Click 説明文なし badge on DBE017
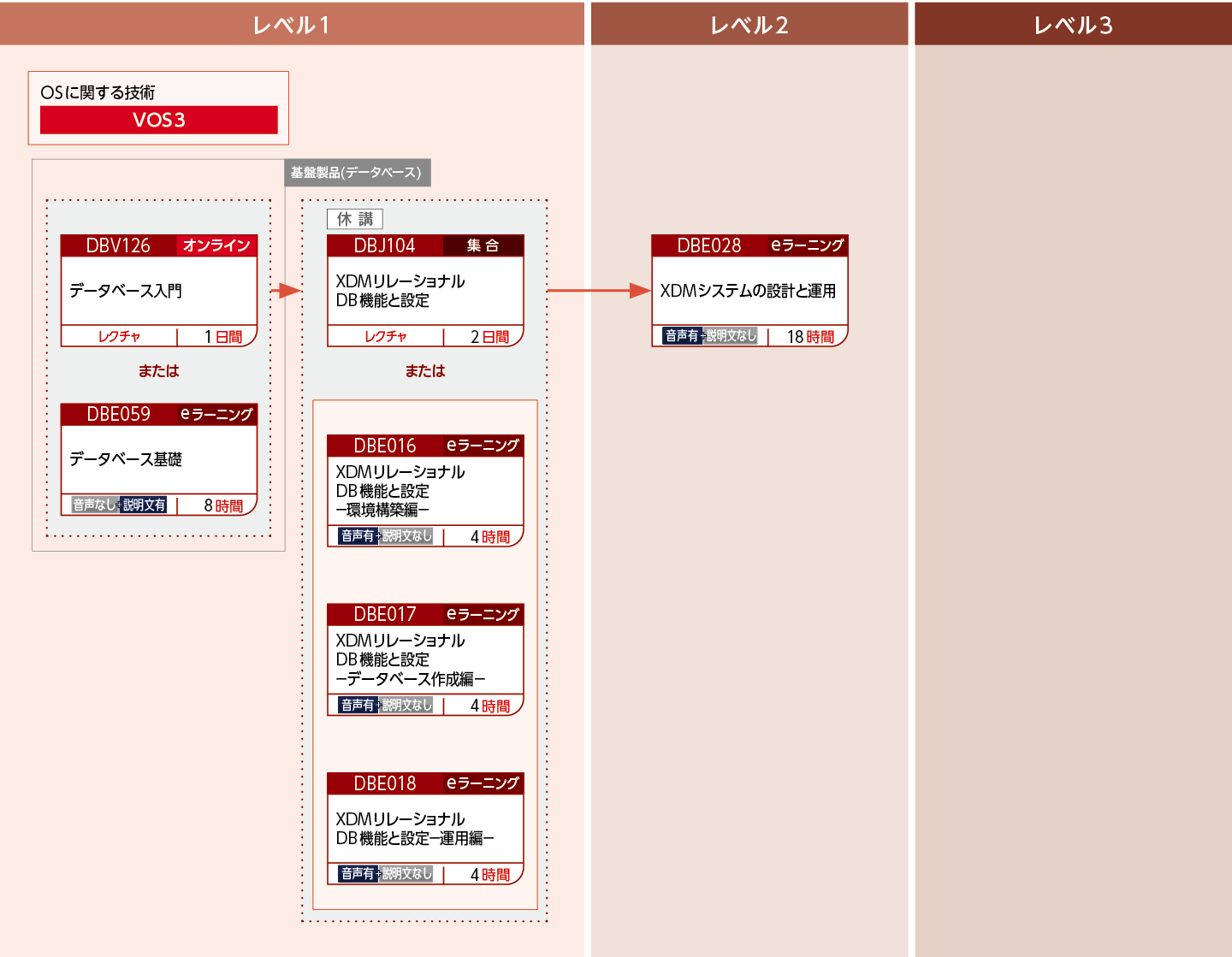The width and height of the screenshot is (1232, 957). point(407,705)
